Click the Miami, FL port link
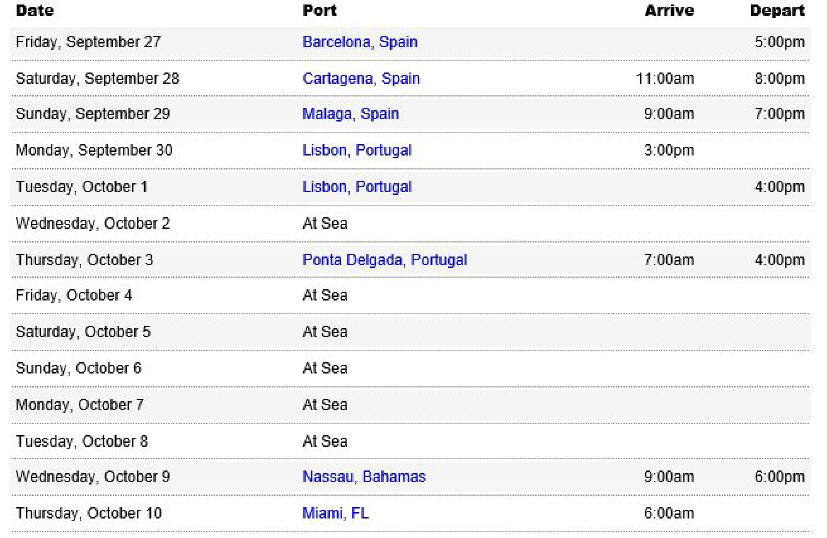The height and width of the screenshot is (538, 827). pos(335,513)
